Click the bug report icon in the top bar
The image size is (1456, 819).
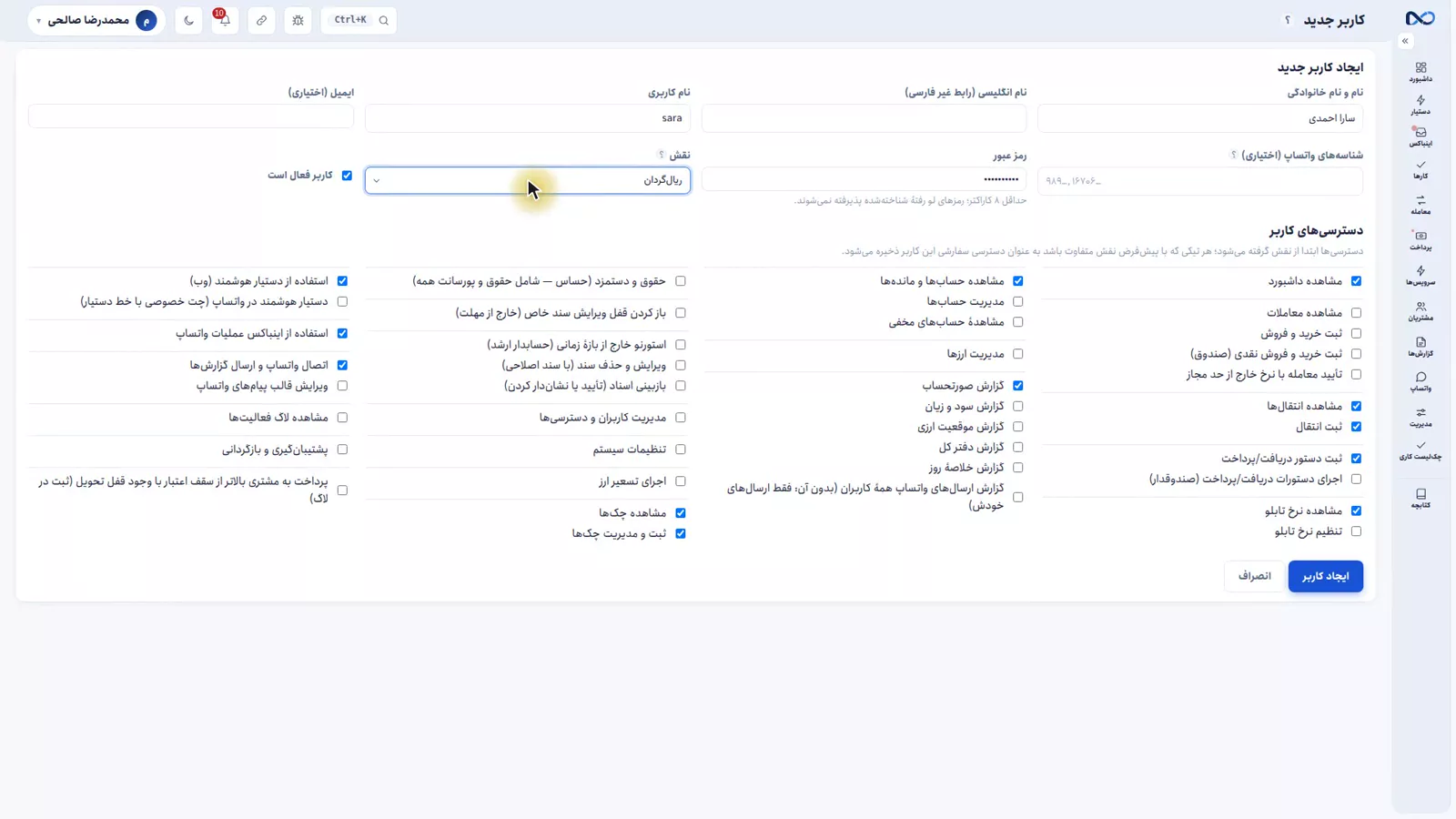(298, 20)
